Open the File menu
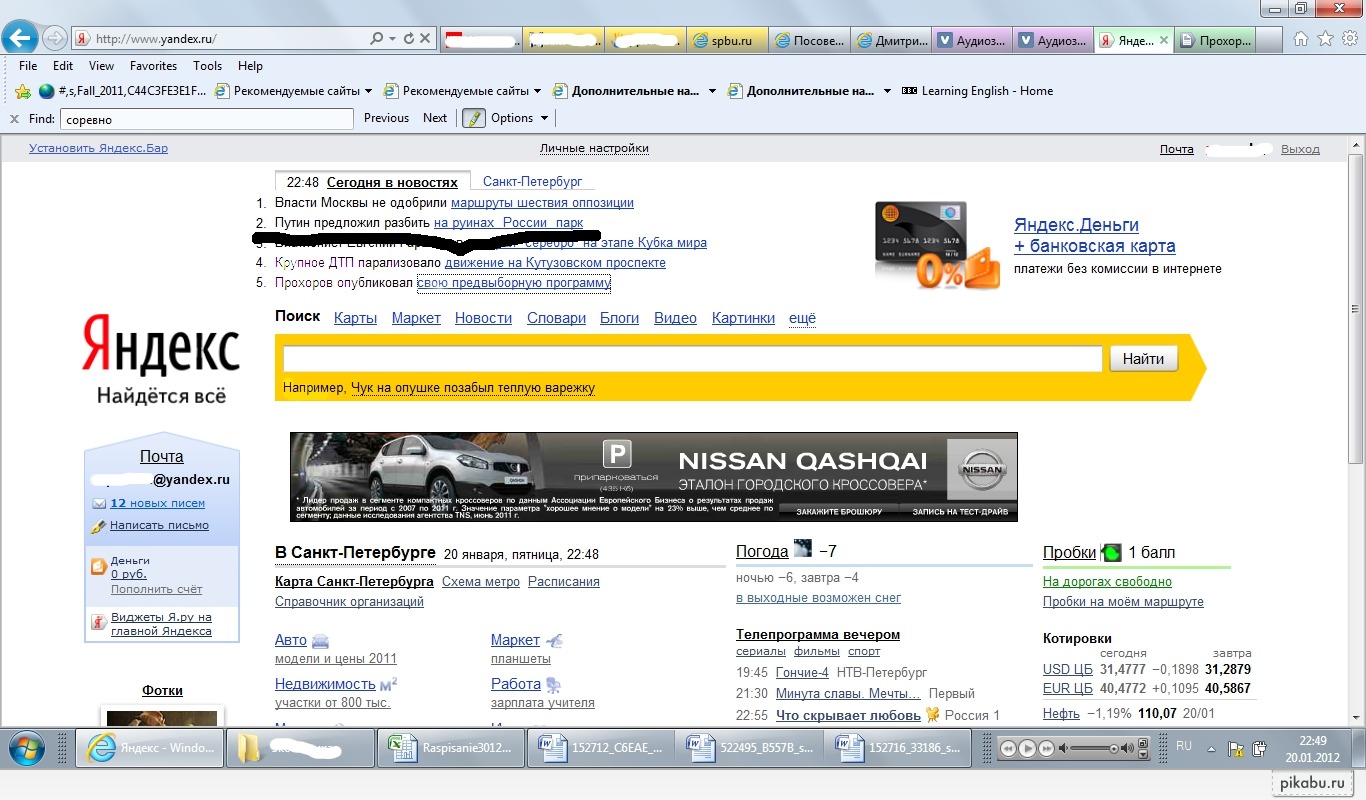The image size is (1366, 800). pos(28,66)
